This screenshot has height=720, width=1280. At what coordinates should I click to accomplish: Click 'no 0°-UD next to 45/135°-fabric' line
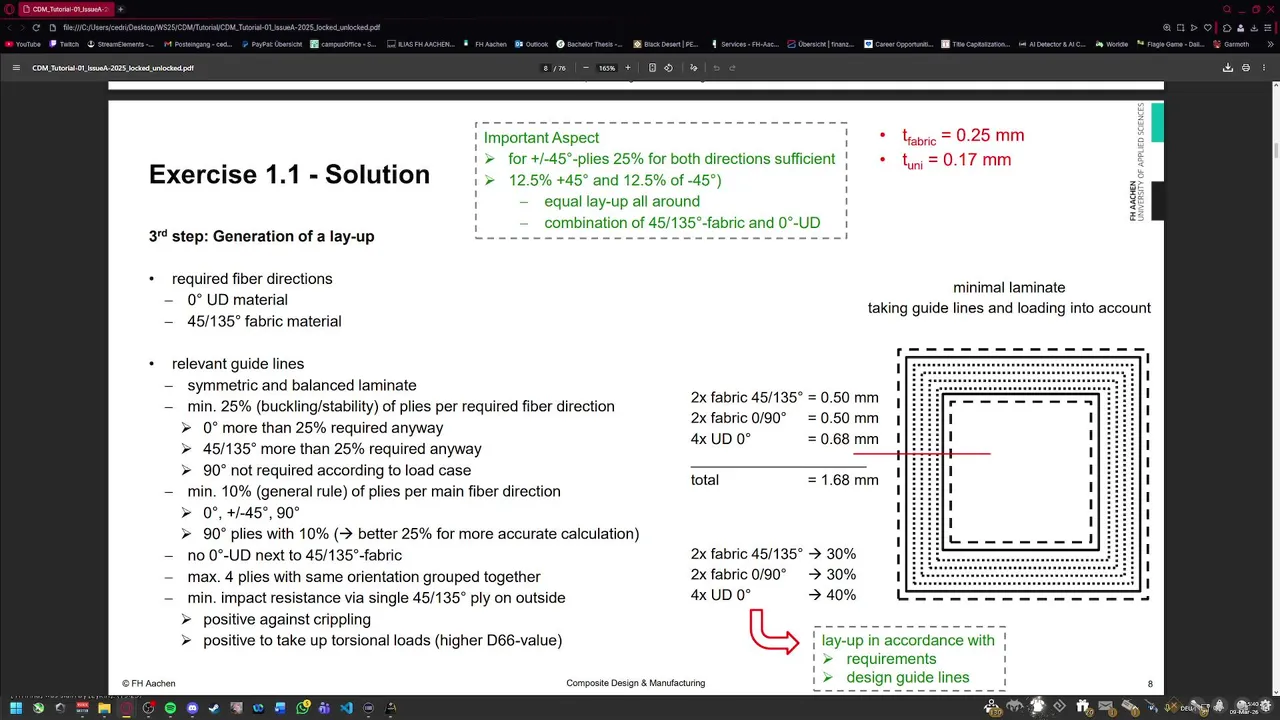294,555
